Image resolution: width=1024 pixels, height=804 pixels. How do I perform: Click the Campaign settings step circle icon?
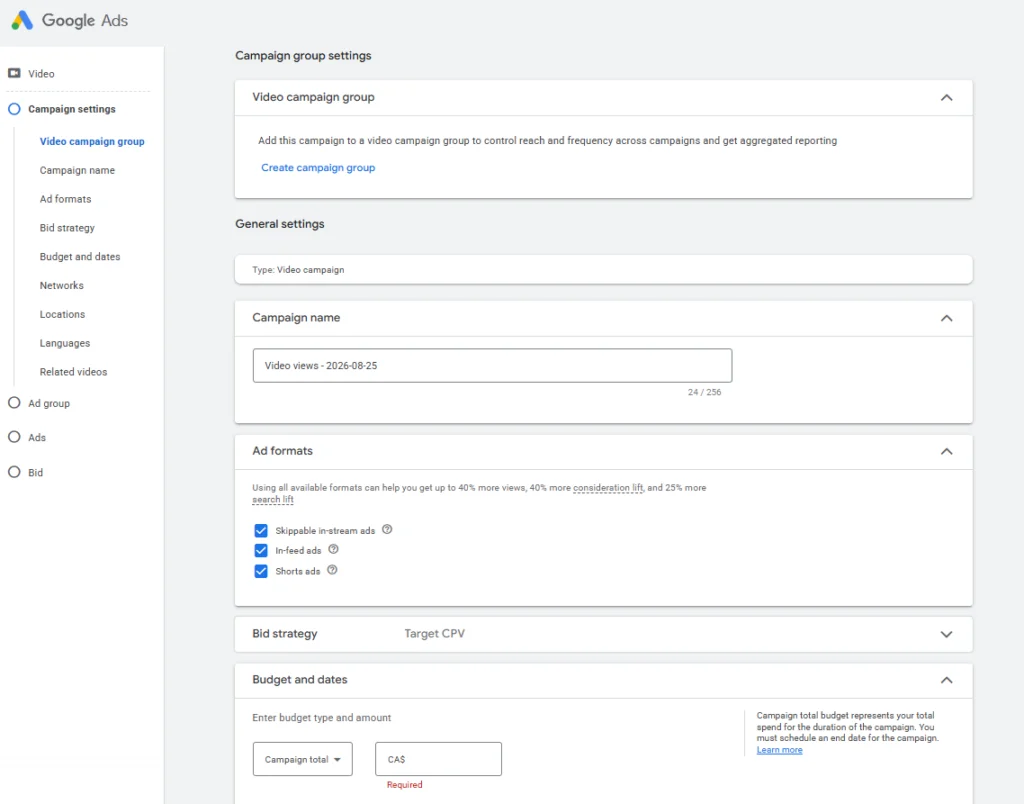tap(14, 109)
